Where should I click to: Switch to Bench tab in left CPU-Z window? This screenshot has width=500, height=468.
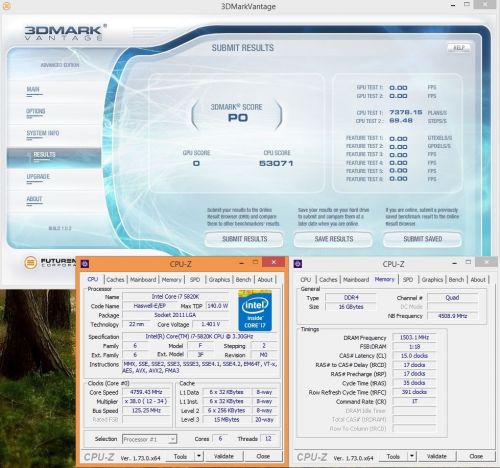point(243,280)
